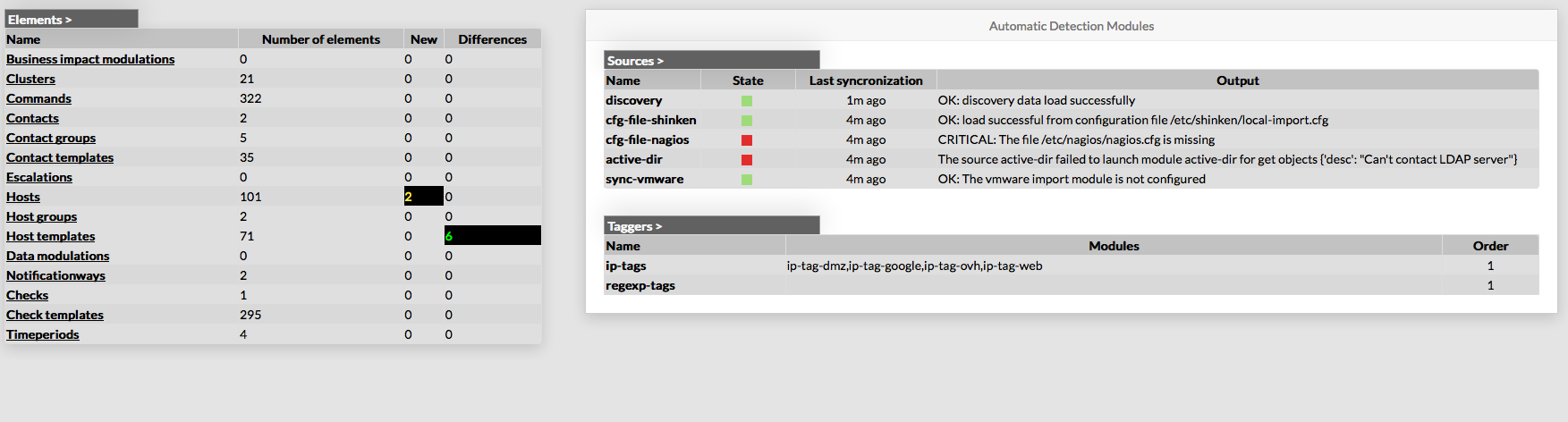View the Check templates list
Screen dimensions: 1568x422
tap(55, 315)
